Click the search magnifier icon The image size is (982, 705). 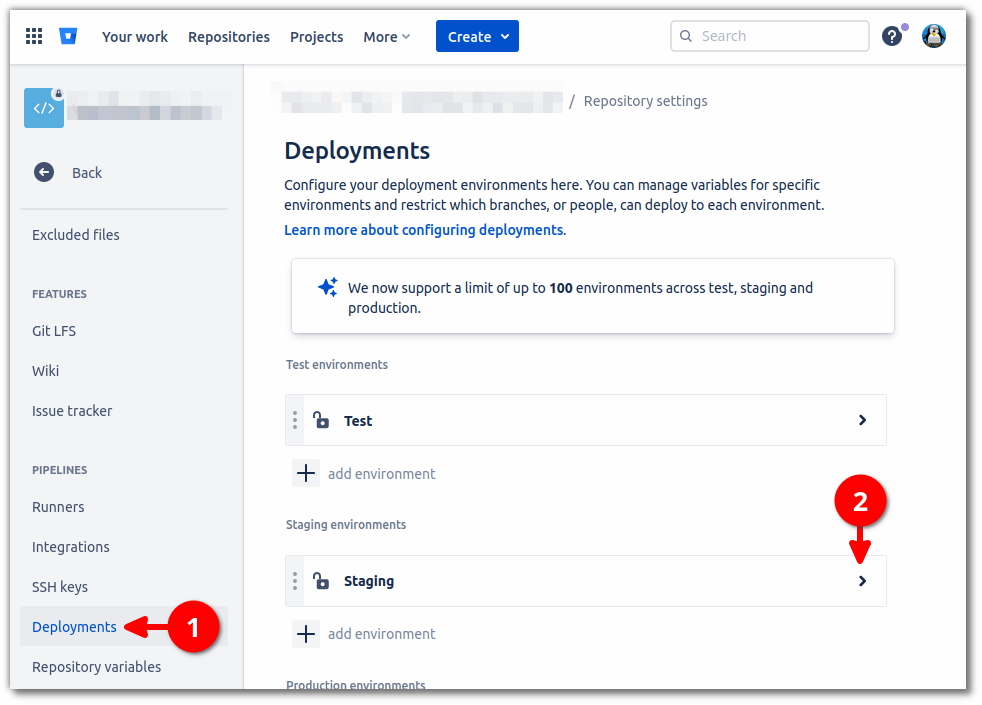pos(686,35)
